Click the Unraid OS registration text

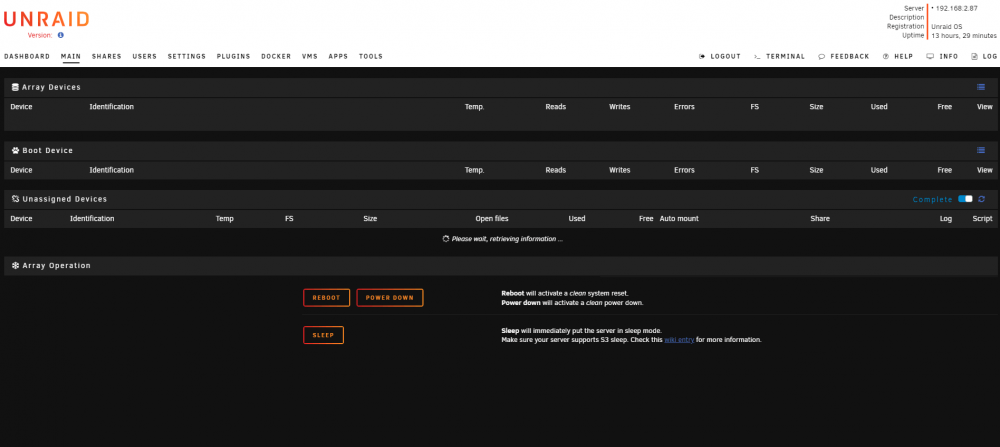click(946, 27)
